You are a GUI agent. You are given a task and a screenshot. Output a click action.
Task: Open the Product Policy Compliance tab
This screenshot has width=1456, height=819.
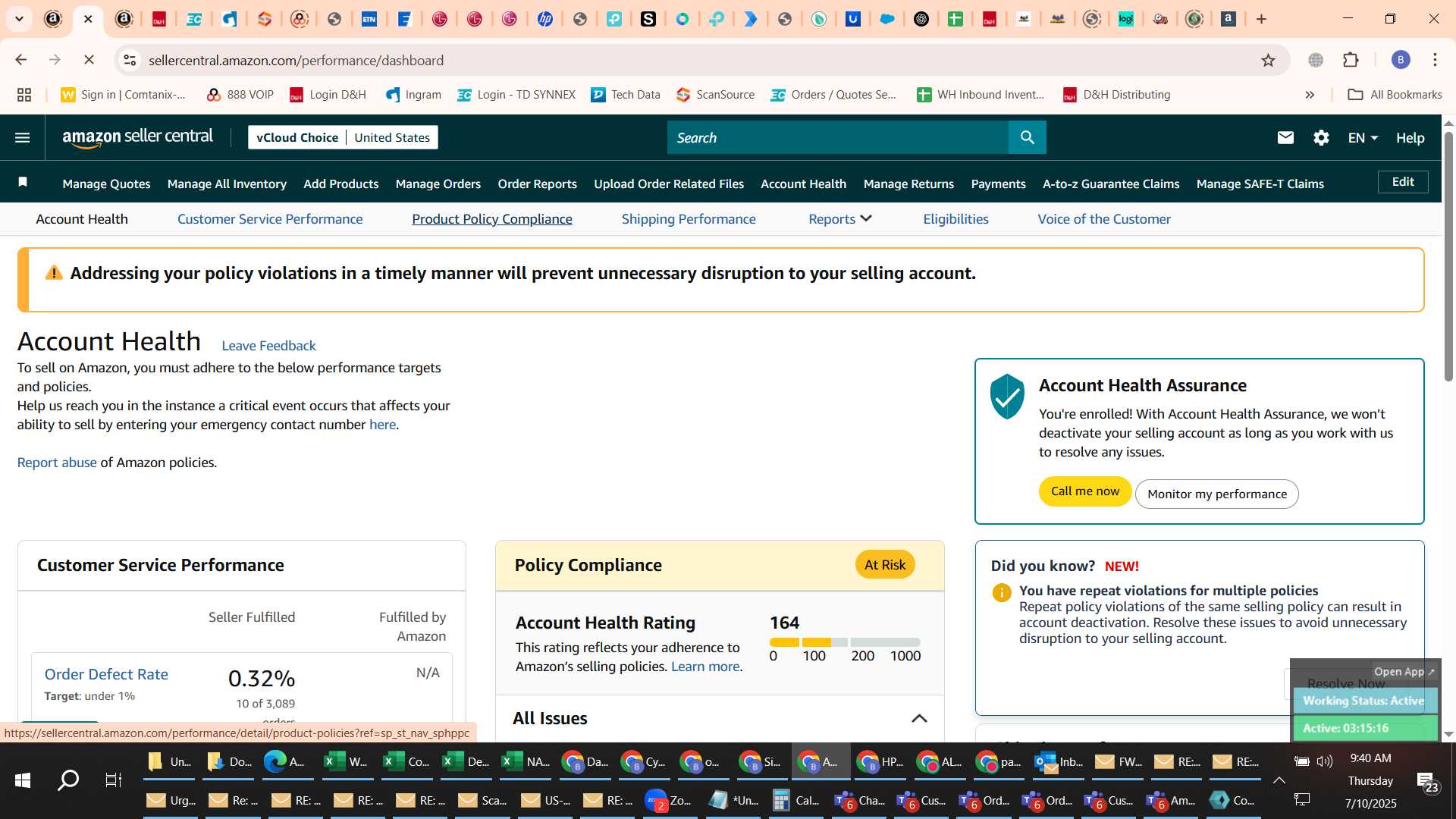pyautogui.click(x=492, y=218)
